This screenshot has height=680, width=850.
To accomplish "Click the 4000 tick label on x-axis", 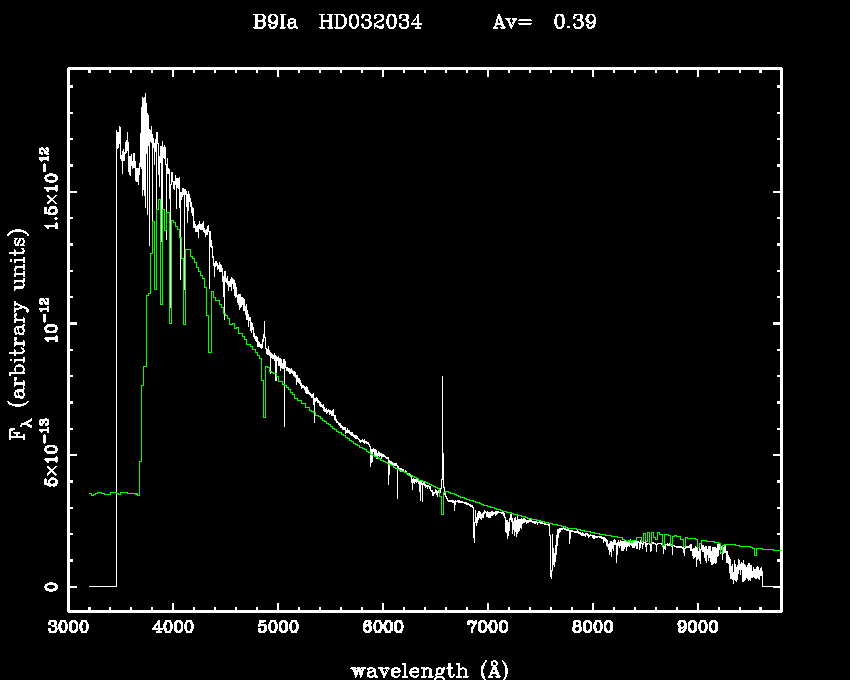I will click(173, 630).
